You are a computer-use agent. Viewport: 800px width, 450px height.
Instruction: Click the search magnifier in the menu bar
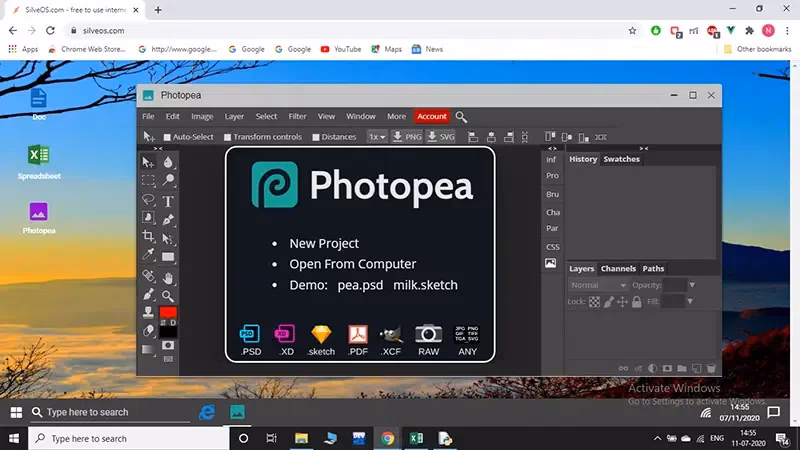461,117
